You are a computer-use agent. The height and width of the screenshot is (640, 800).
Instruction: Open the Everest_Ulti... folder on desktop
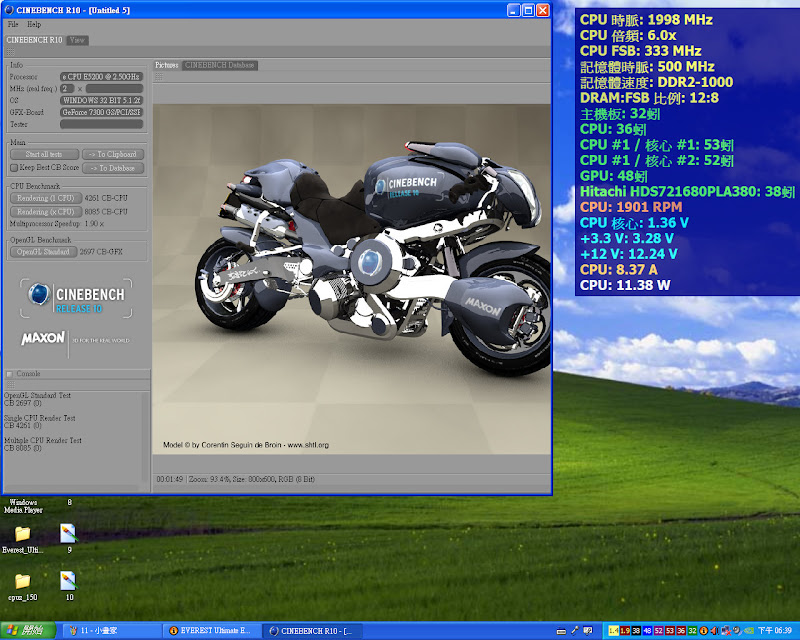(22, 534)
